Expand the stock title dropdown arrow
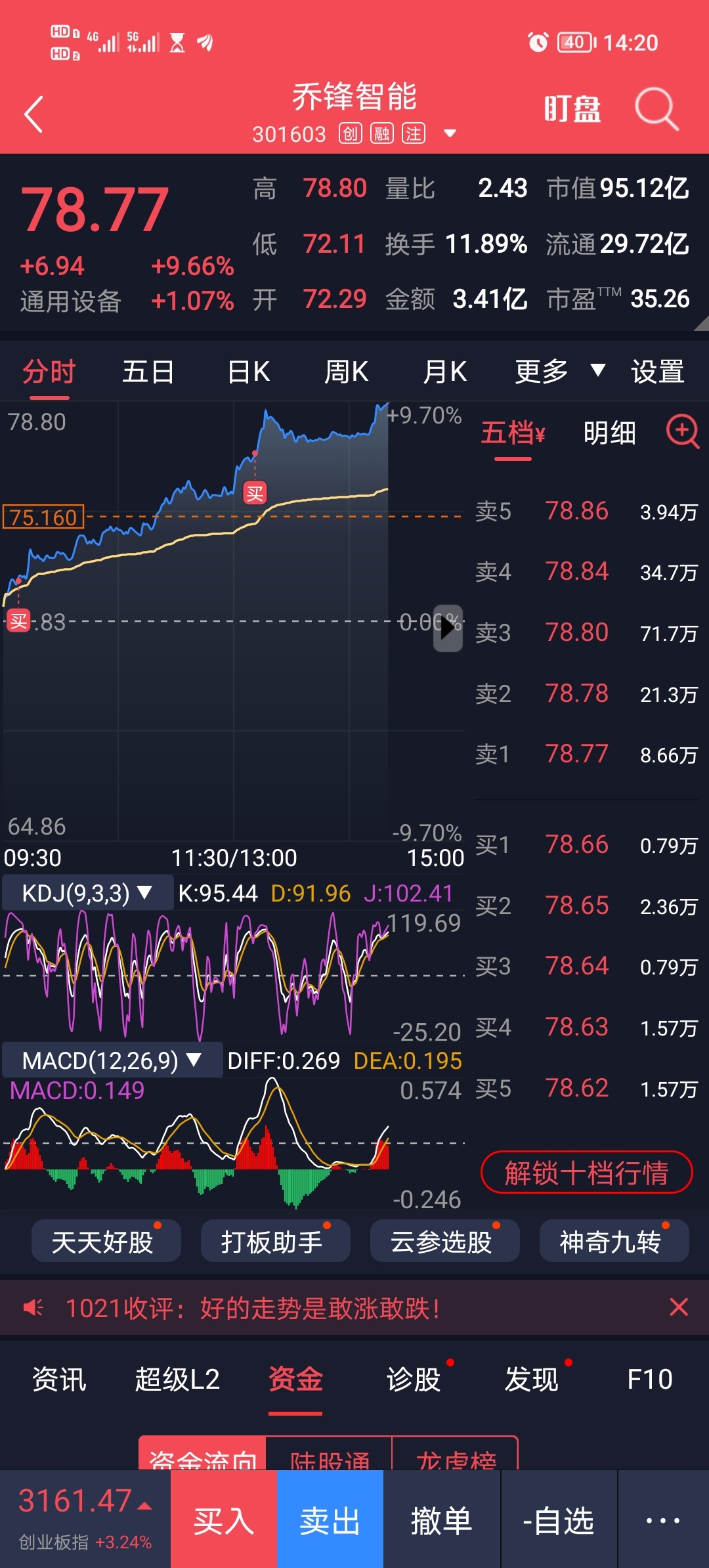This screenshot has width=709, height=1568. click(450, 133)
